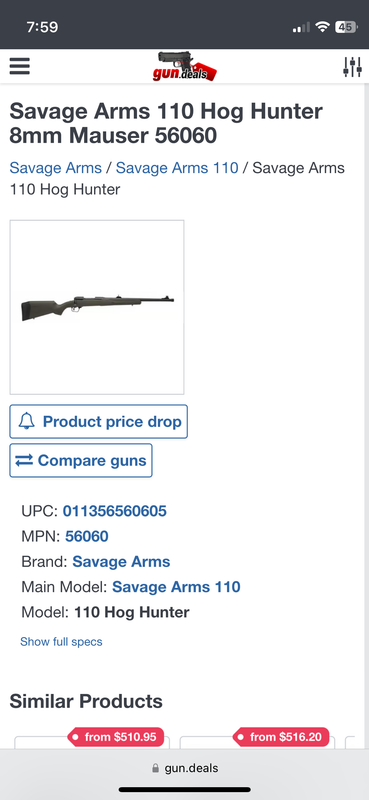The width and height of the screenshot is (369, 800).
Task: Open the hamburger menu
Action: [x=19, y=66]
